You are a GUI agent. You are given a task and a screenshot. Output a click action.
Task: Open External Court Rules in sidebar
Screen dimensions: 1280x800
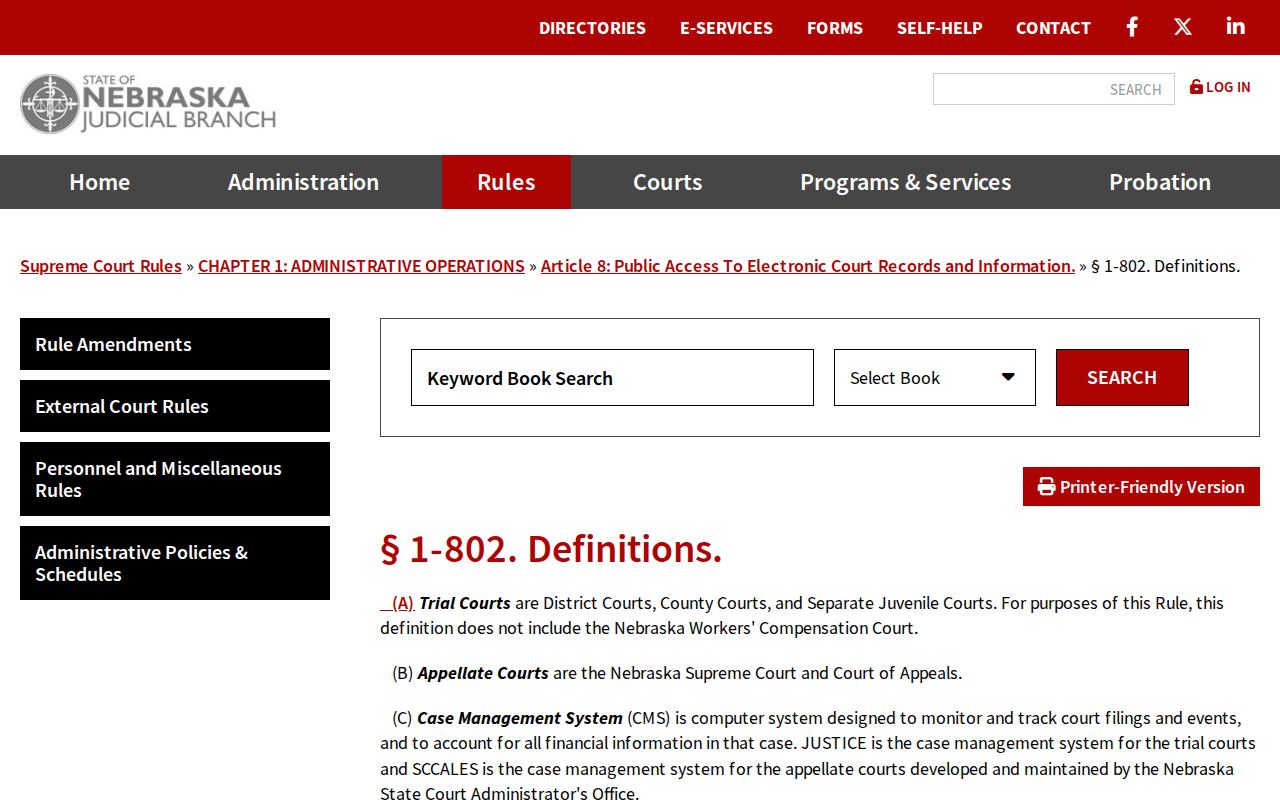[175, 406]
